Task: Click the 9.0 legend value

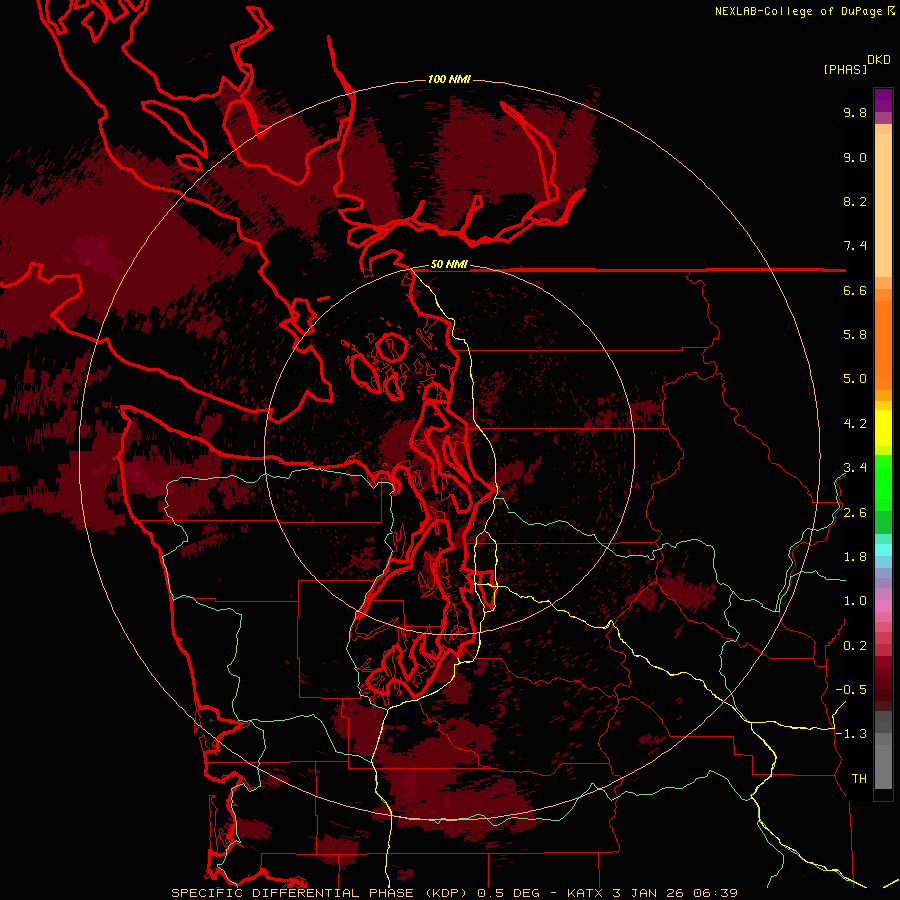Action: 855,157
